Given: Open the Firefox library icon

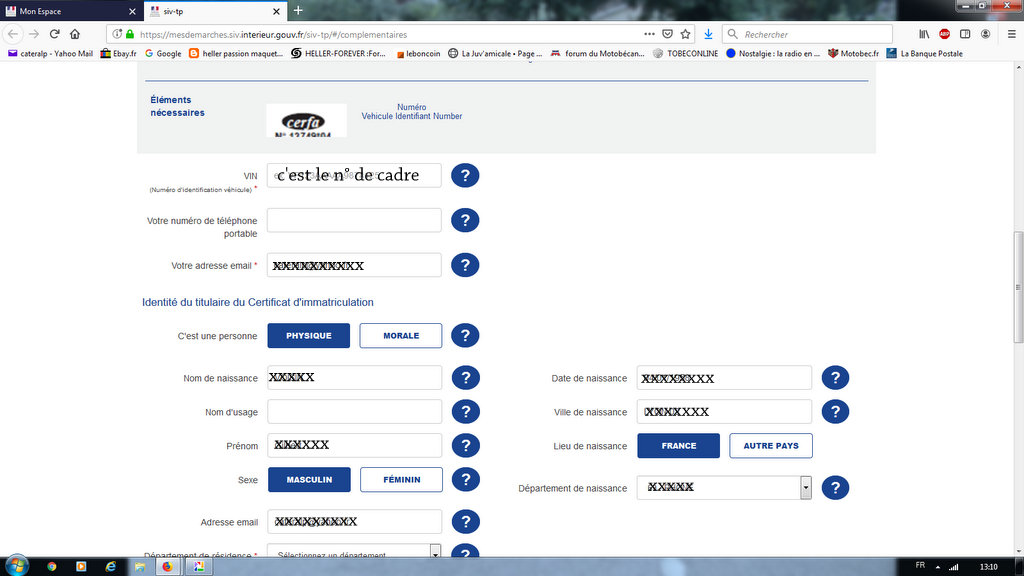Looking at the screenshot, I should click(x=924, y=34).
